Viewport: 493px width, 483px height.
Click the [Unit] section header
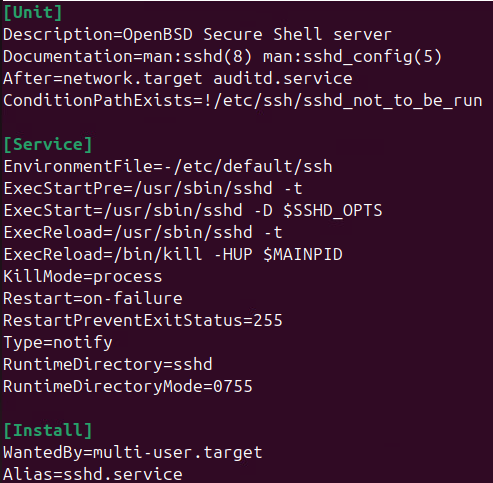(x=33, y=13)
